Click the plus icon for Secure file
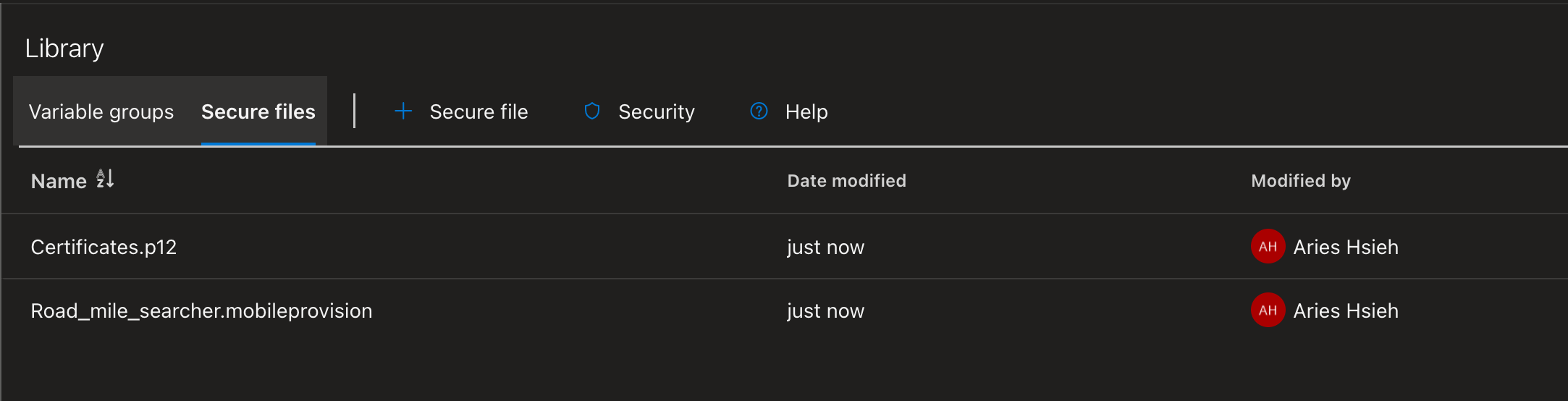This screenshot has height=401, width=1568. 403,111
